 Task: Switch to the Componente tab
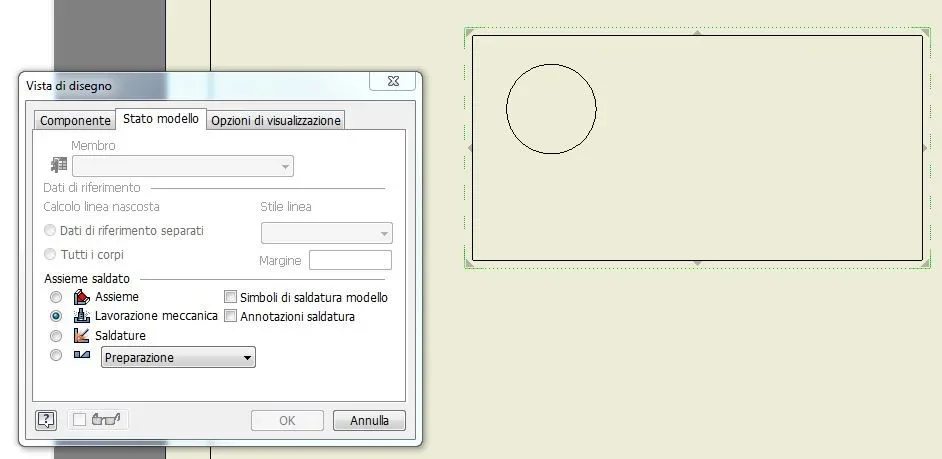75,120
